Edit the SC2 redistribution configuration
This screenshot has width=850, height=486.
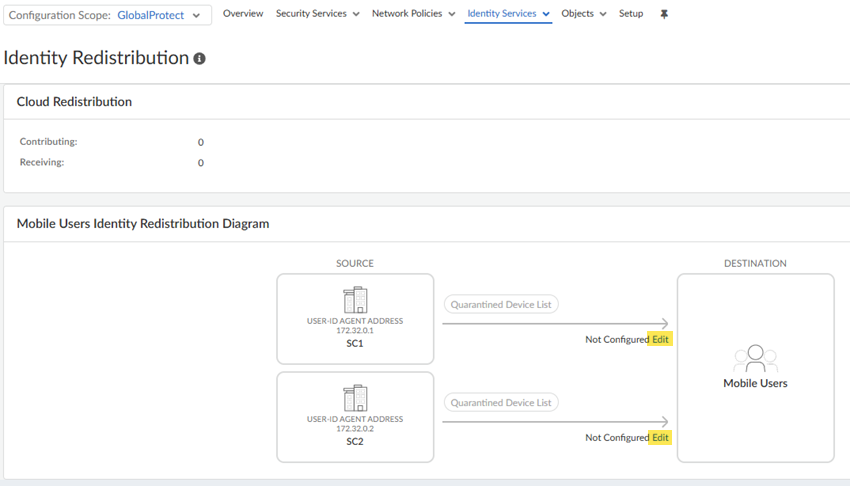click(x=661, y=438)
